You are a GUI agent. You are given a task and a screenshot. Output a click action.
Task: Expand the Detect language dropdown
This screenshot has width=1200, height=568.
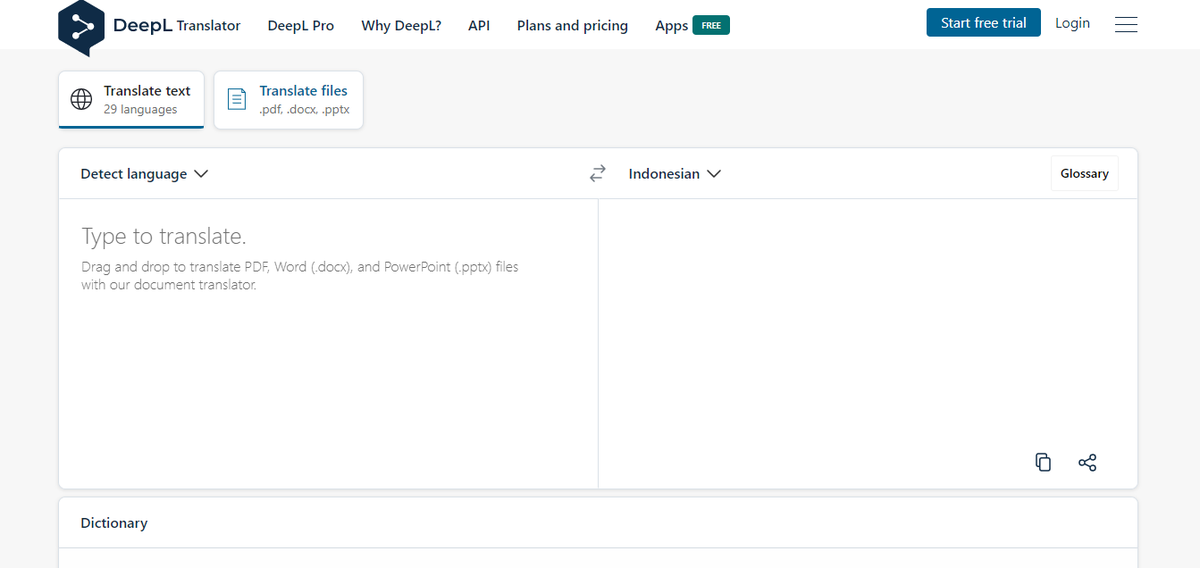pyautogui.click(x=144, y=174)
